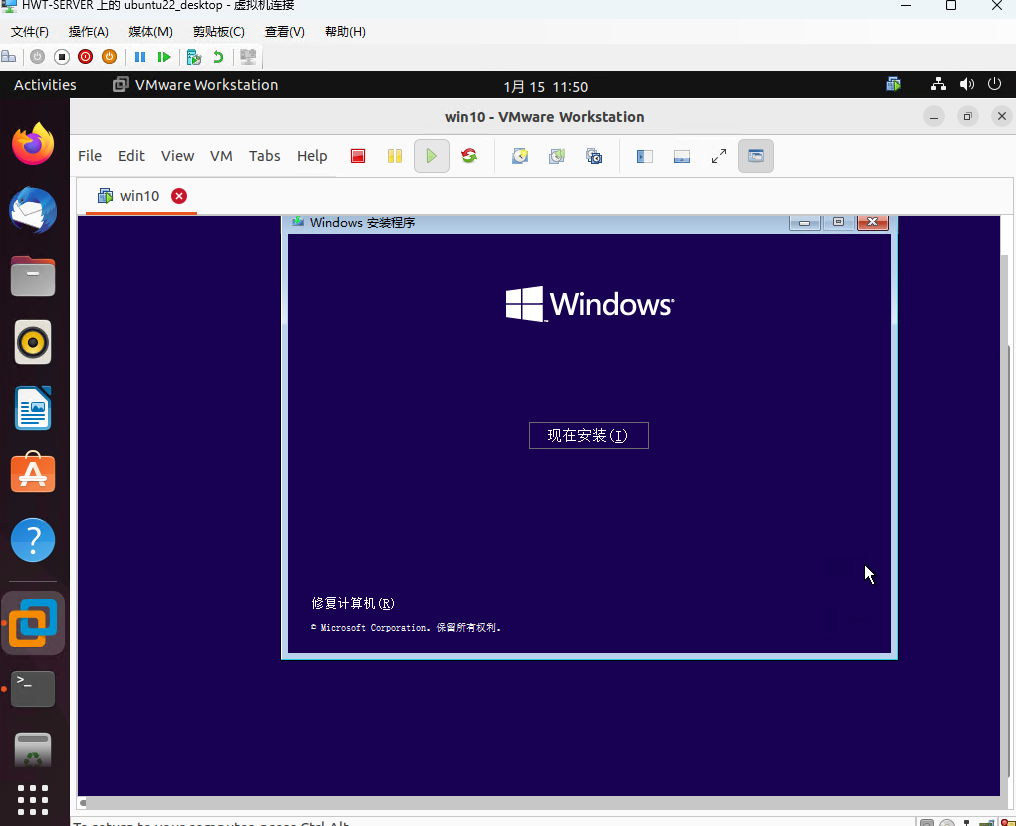Pause the Hyper-V virtual machine
The width and height of the screenshot is (1016, 826).
[140, 57]
